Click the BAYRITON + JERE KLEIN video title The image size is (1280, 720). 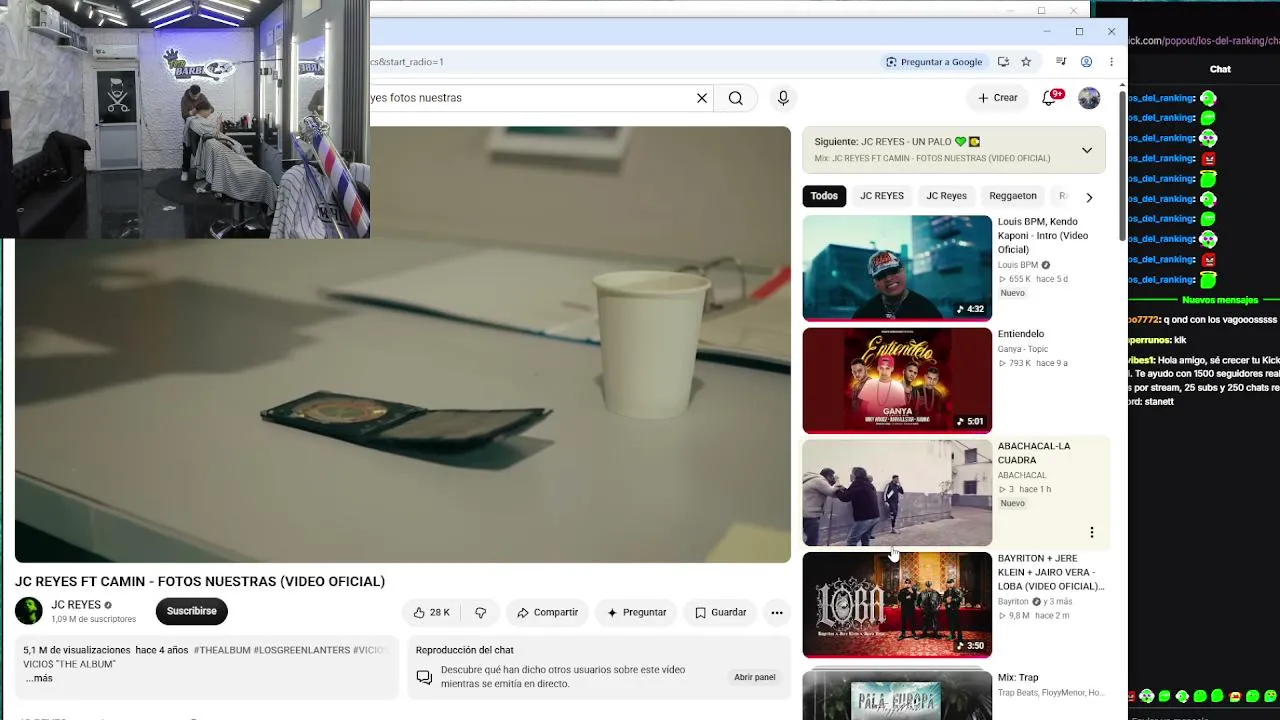tap(1051, 572)
